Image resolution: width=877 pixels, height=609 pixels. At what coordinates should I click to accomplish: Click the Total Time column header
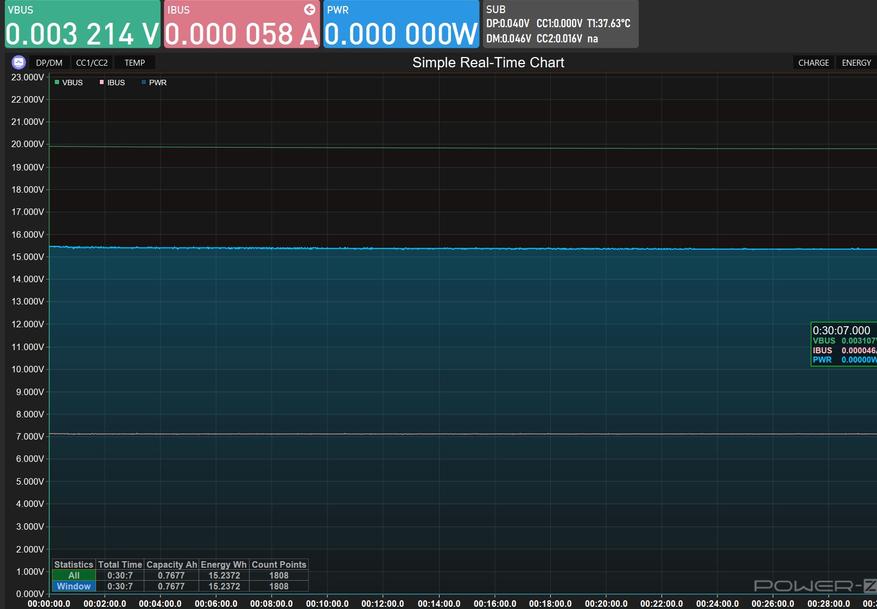click(120, 565)
